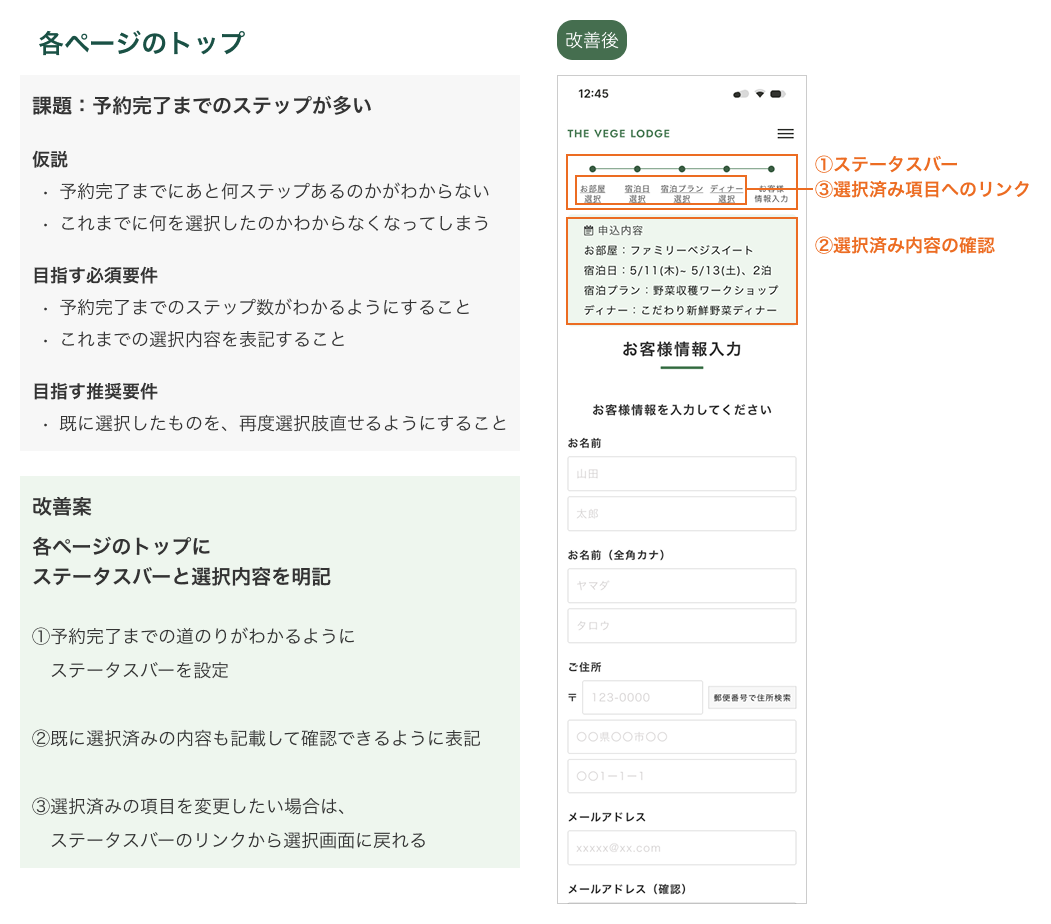This screenshot has height=924, width=1051.
Task: Click the 改善後 label badge
Action: click(591, 41)
